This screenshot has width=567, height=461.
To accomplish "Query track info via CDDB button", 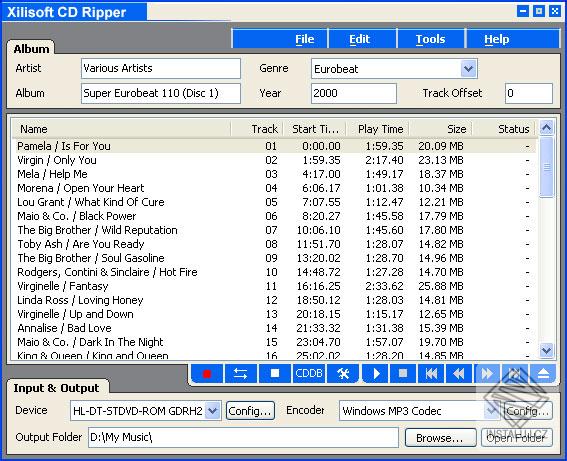I will [308, 374].
